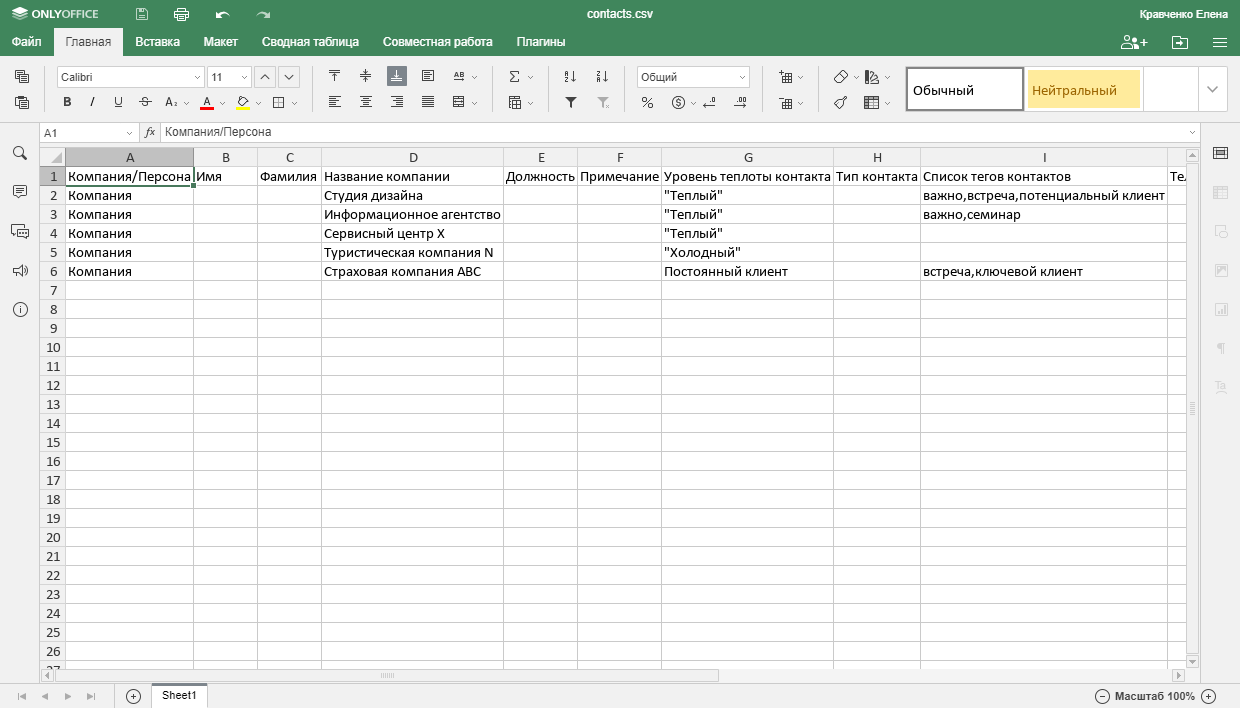
Task: Pick font color red swatch button
Action: pos(207,102)
